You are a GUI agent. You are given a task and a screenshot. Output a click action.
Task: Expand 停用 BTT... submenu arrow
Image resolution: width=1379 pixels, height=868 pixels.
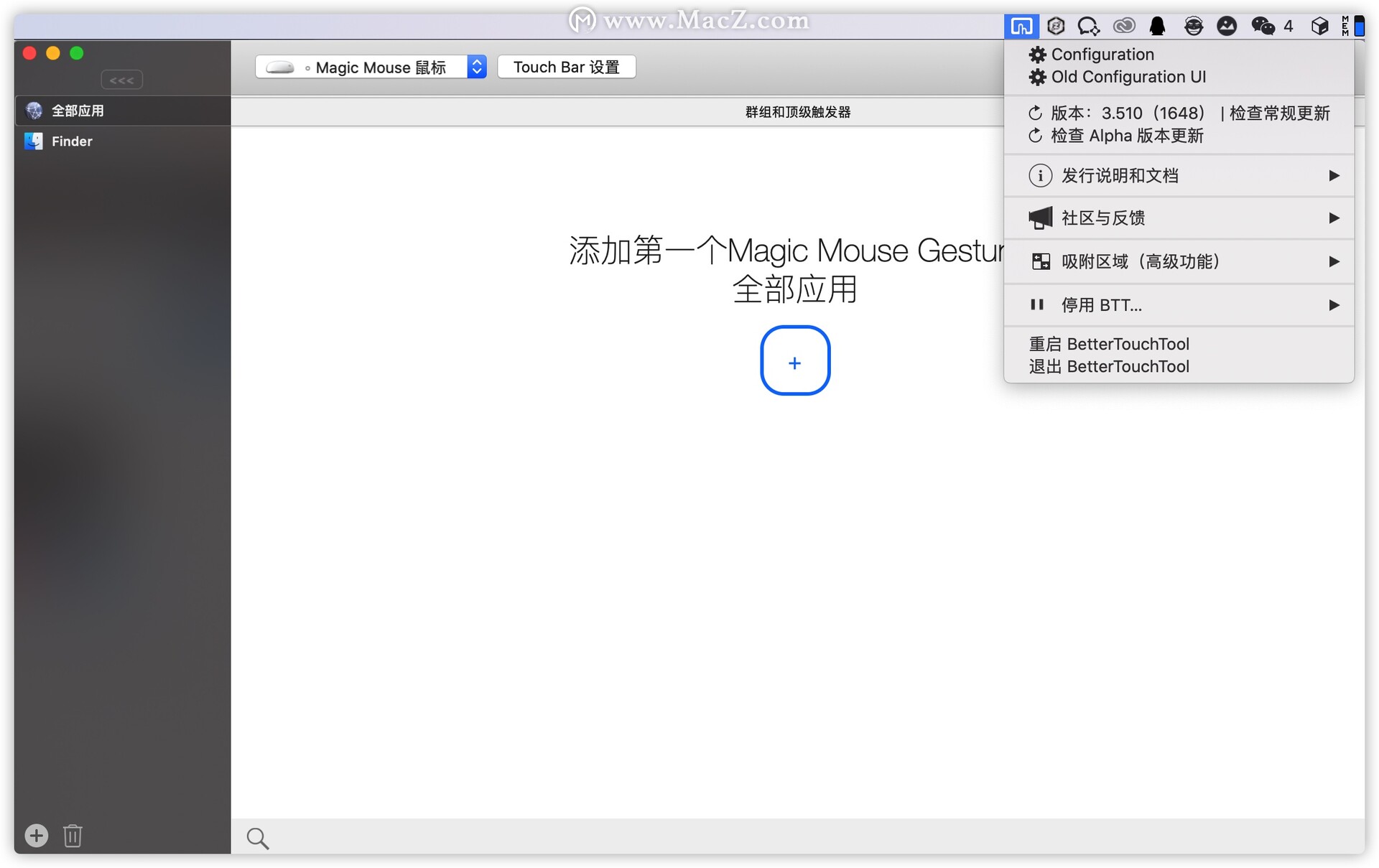coord(1334,305)
